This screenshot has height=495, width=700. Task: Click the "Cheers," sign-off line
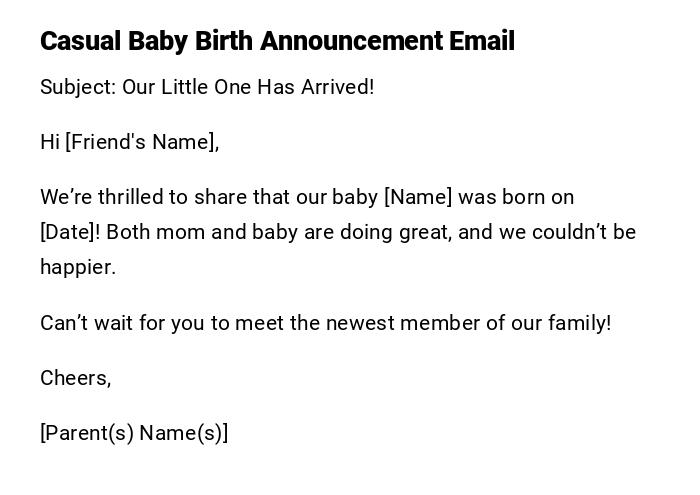(x=76, y=378)
